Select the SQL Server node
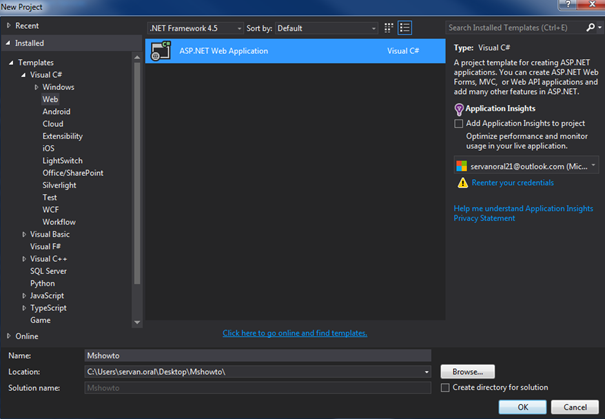This screenshot has height=419, width=605. pyautogui.click(x=48, y=271)
